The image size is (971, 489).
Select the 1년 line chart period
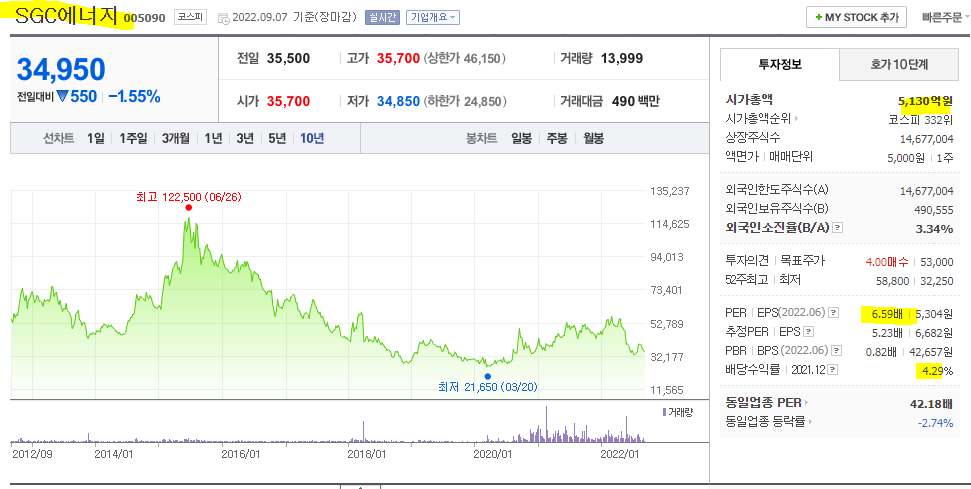click(213, 139)
